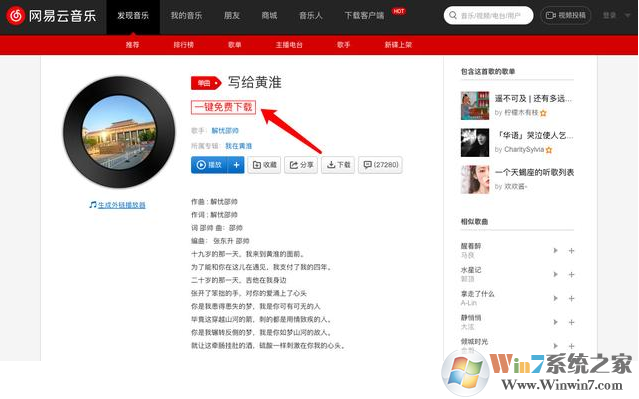This screenshot has height=399, width=639.
Task: Click the circular album cover image
Action: click(x=119, y=132)
